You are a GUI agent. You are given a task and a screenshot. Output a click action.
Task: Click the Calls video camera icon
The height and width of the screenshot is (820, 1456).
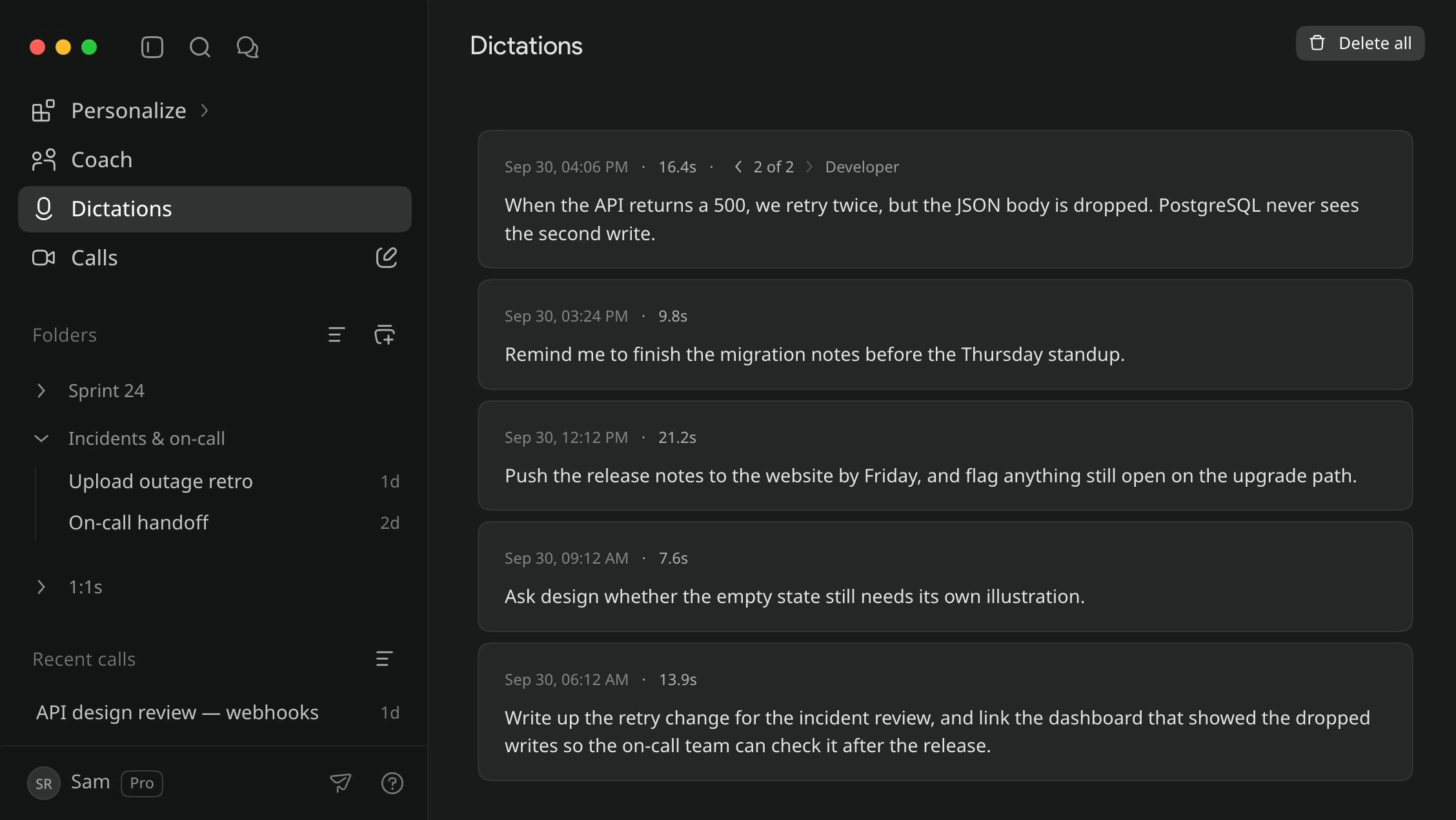point(43,258)
